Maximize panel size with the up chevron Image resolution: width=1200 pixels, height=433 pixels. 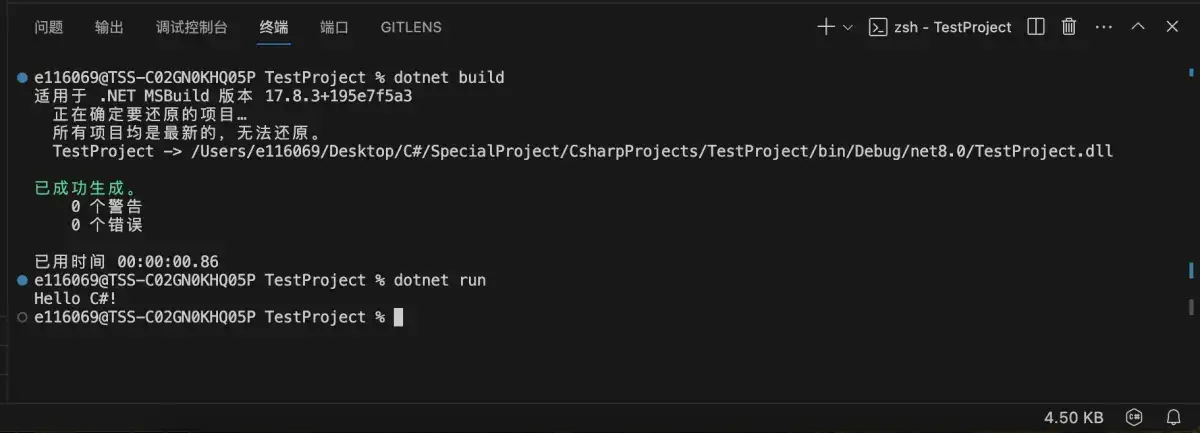(x=1138, y=27)
